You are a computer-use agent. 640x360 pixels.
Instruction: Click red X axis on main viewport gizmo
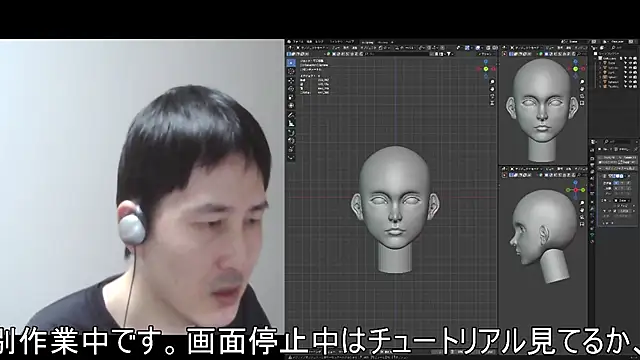493,69
